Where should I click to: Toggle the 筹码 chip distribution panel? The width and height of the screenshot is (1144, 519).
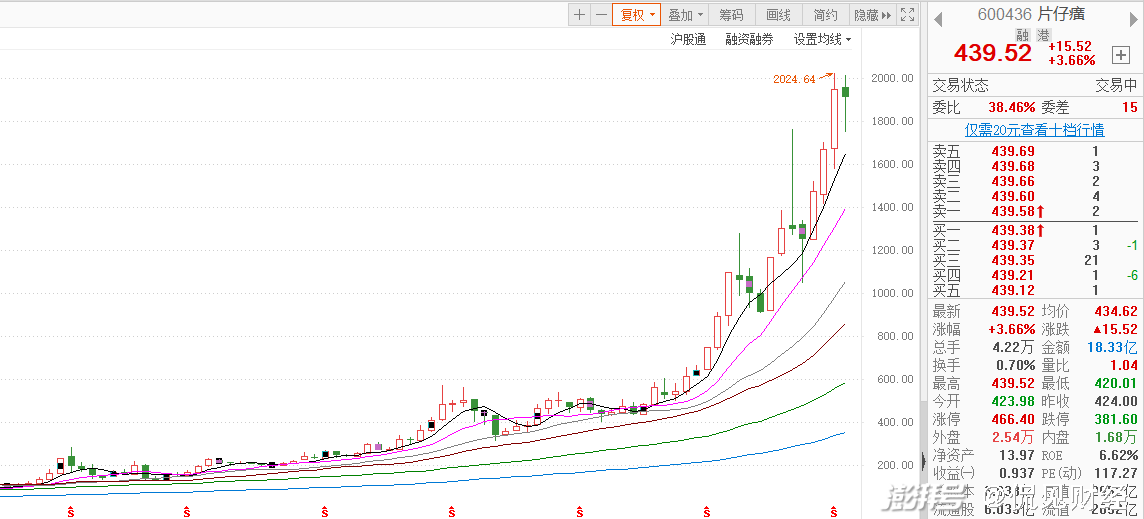click(x=731, y=14)
